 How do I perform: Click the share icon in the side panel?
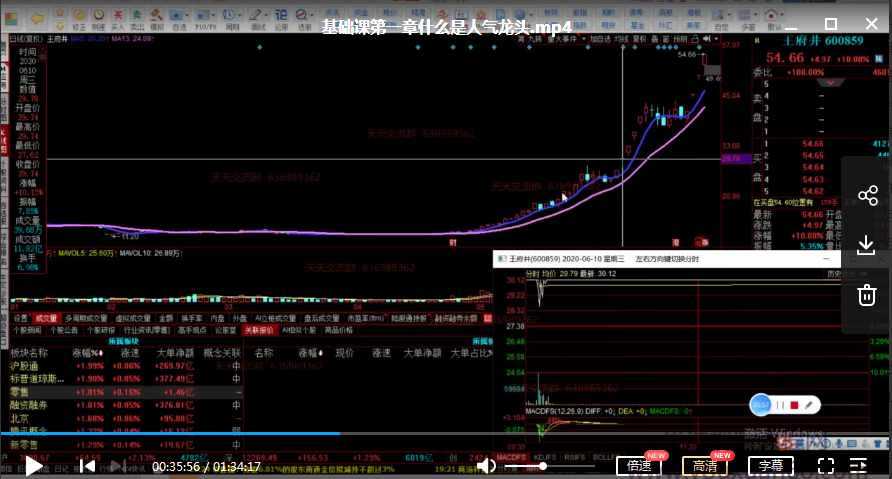(867, 195)
